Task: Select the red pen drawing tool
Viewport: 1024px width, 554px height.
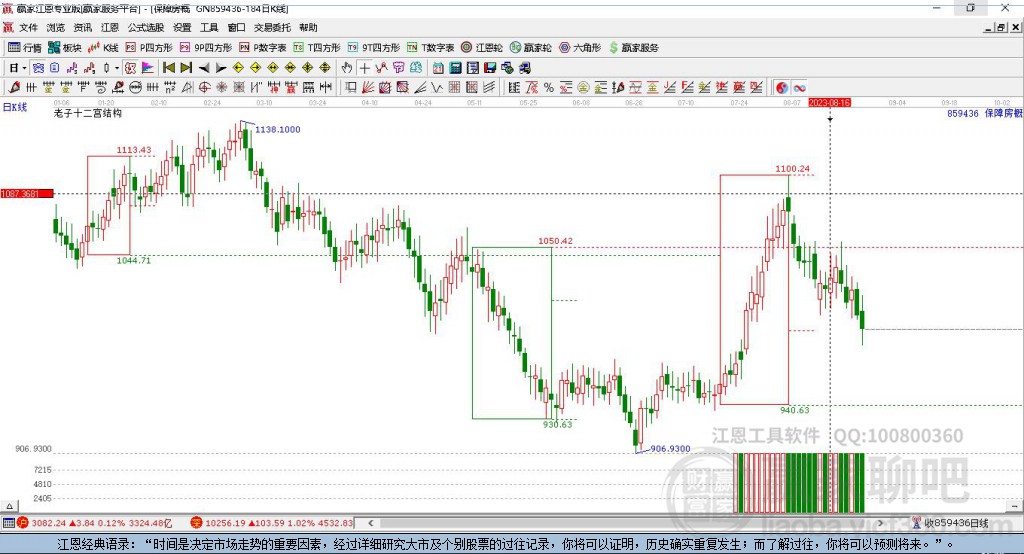Action: [x=14, y=87]
